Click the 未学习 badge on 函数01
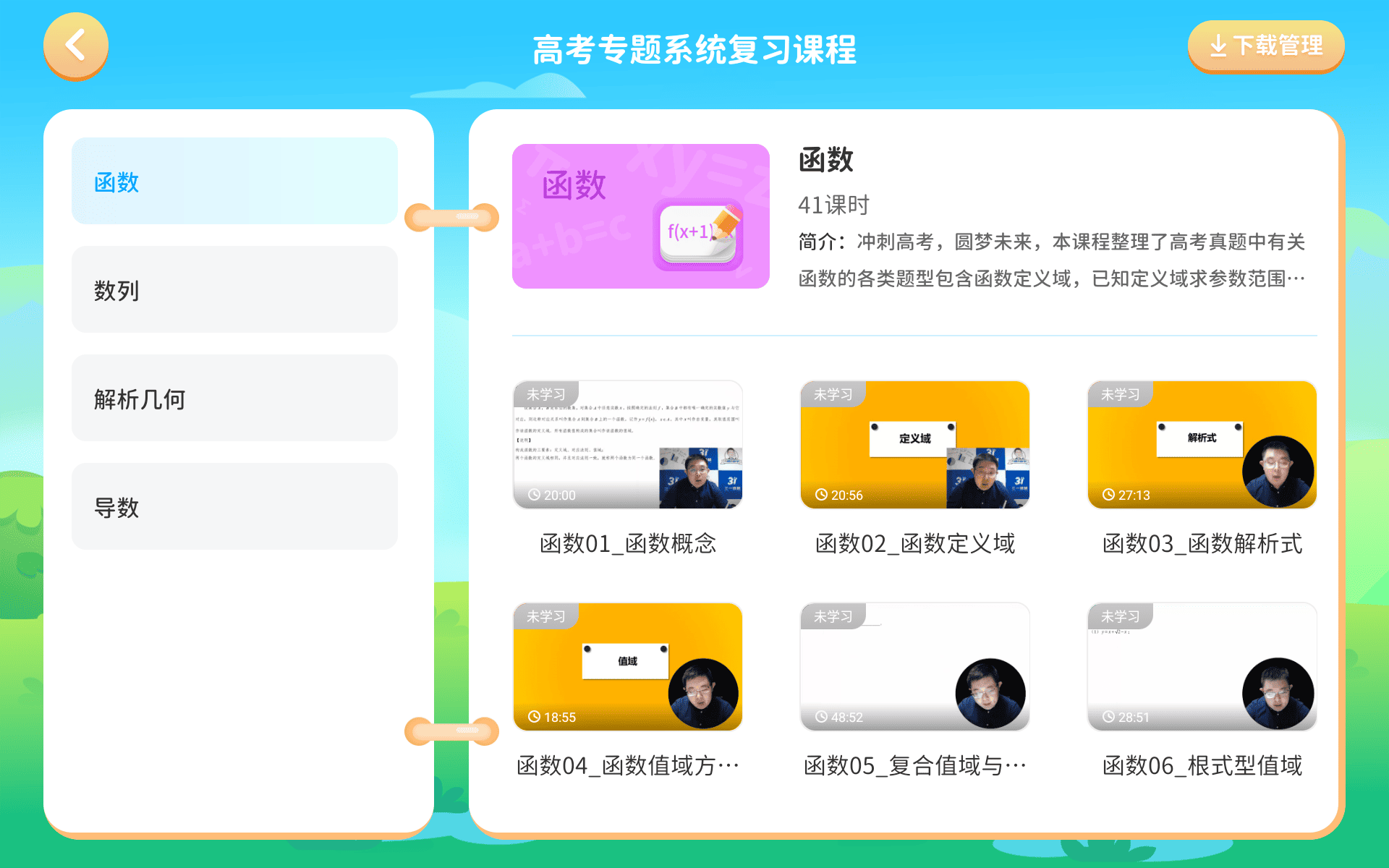This screenshot has width=1389, height=868. 545,395
